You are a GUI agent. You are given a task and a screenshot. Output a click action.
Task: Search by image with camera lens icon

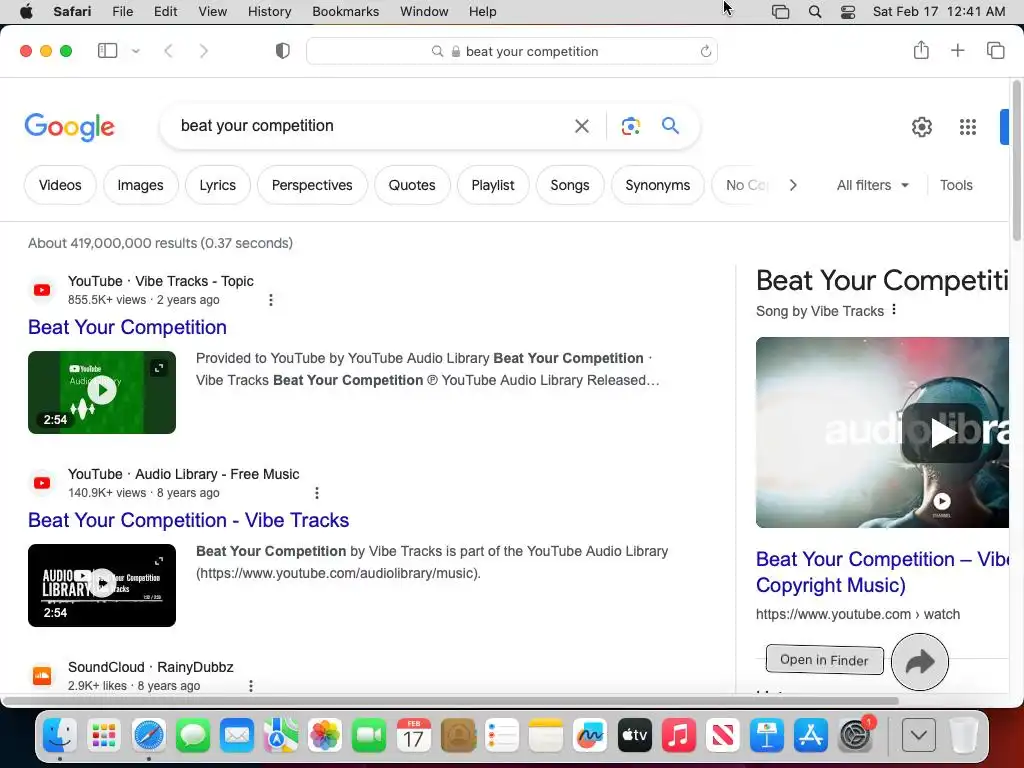pyautogui.click(x=630, y=126)
